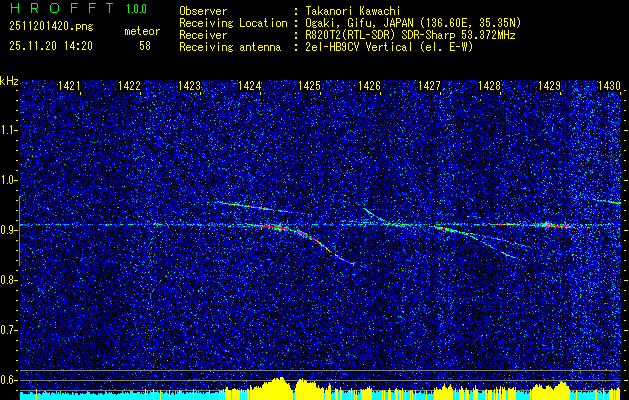Click the 1426 time axis label
The image size is (629, 400).
pos(369,86)
